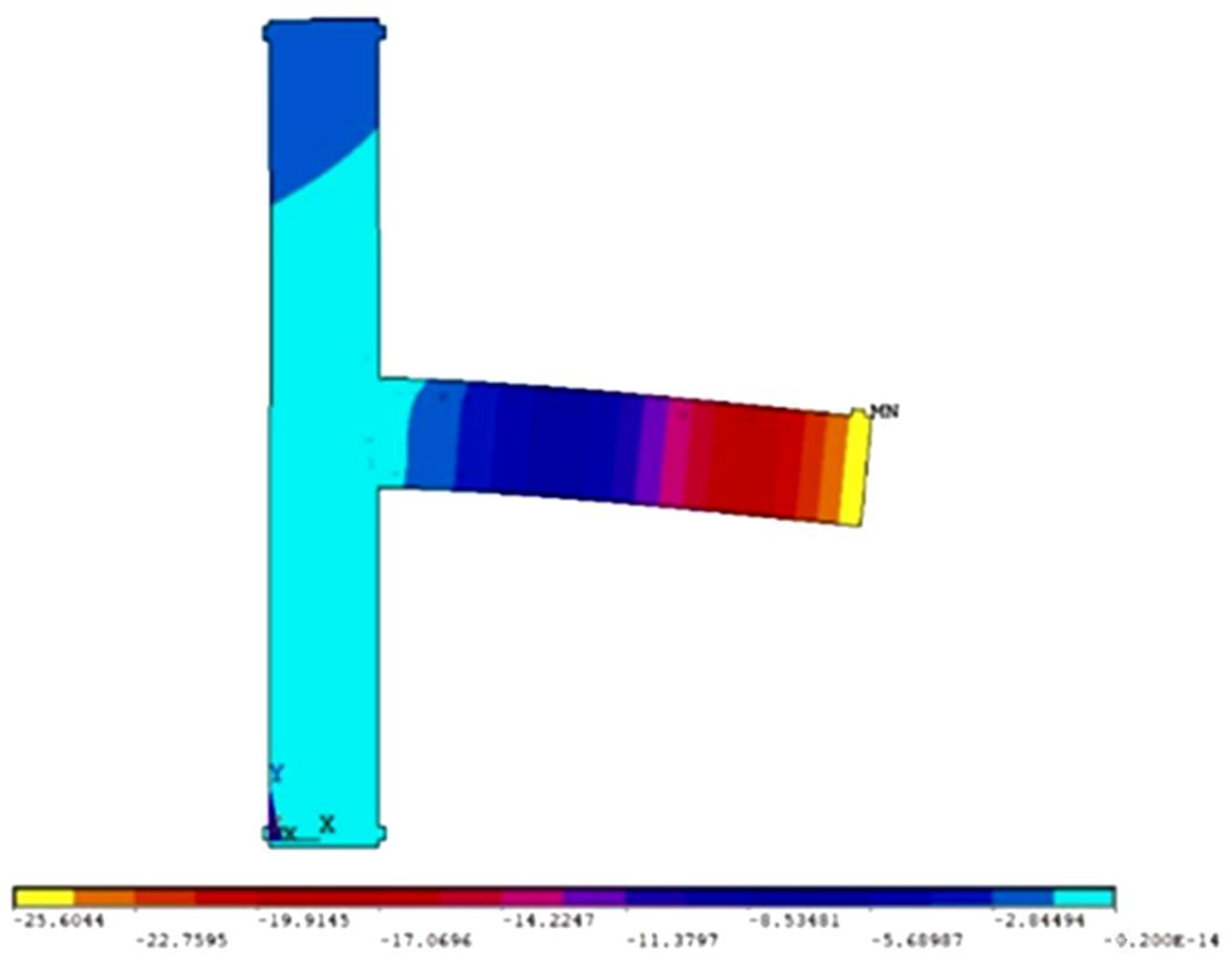The width and height of the screenshot is (1232, 964).
Task: Click the MN minimum marker label
Action: pyautogui.click(x=884, y=411)
